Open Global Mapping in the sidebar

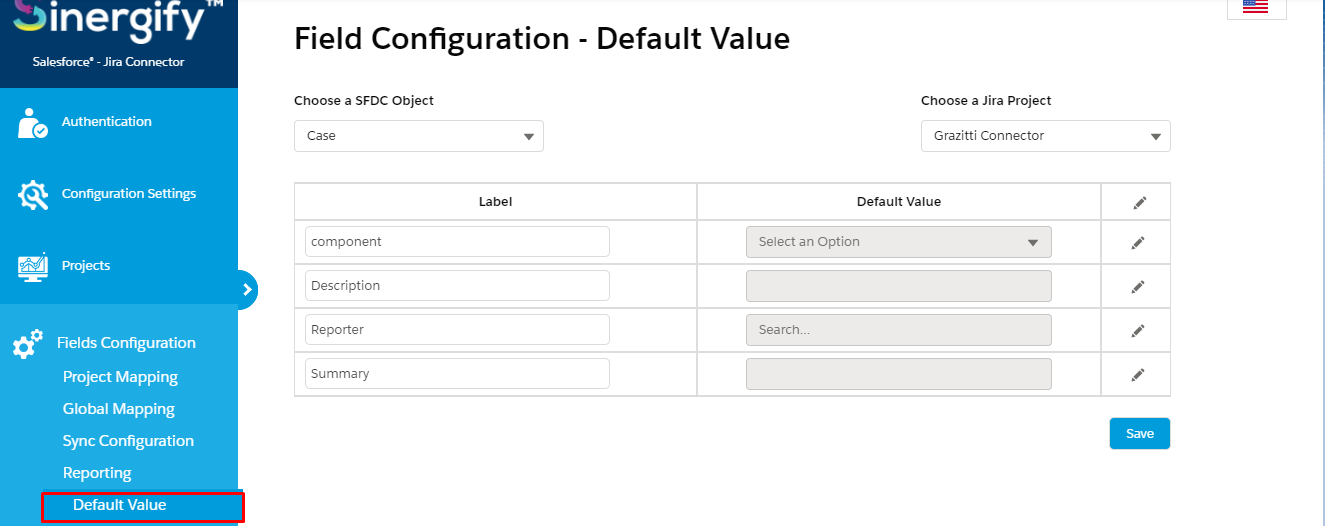(x=119, y=409)
